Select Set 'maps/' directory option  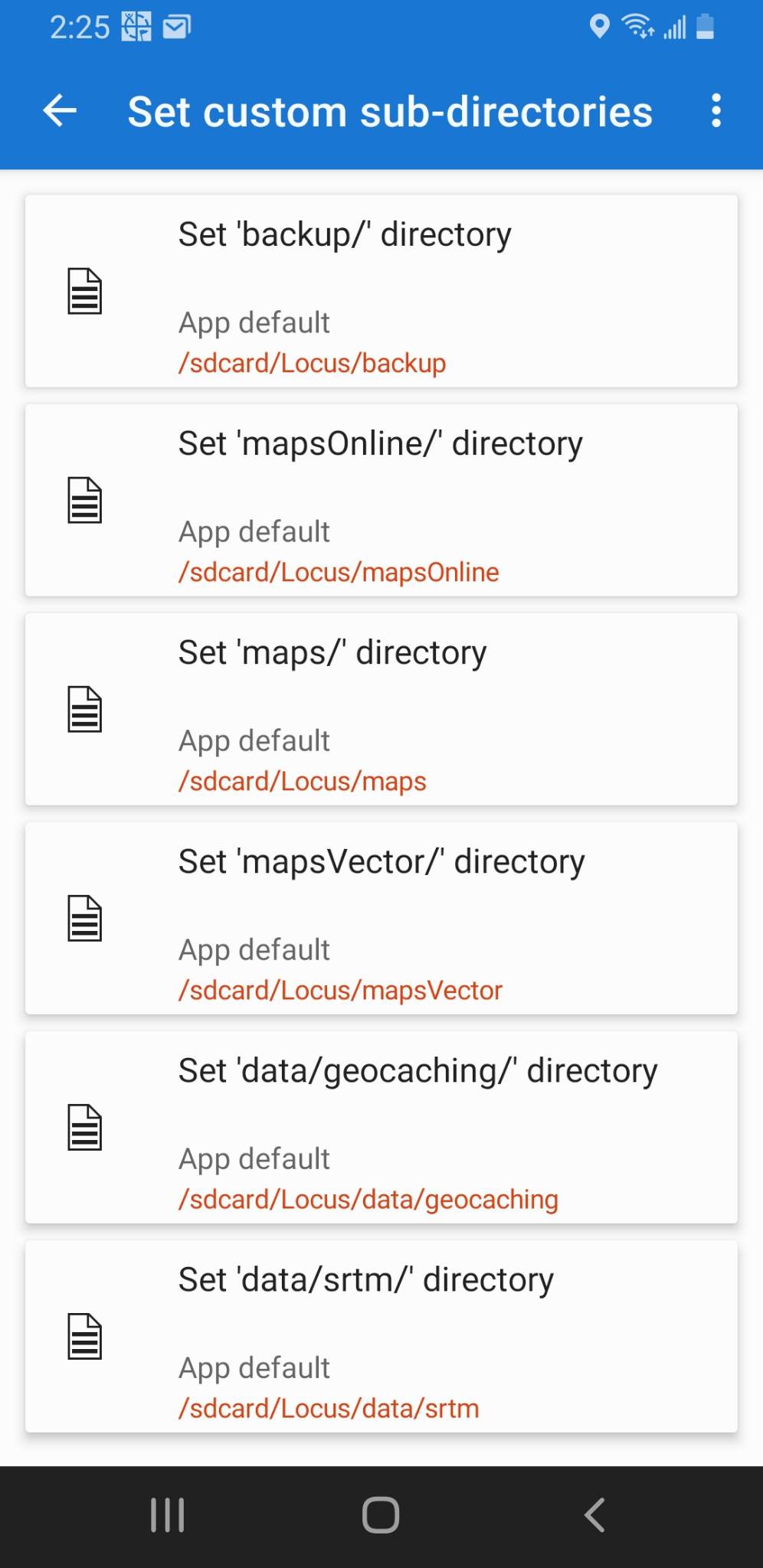(x=332, y=652)
